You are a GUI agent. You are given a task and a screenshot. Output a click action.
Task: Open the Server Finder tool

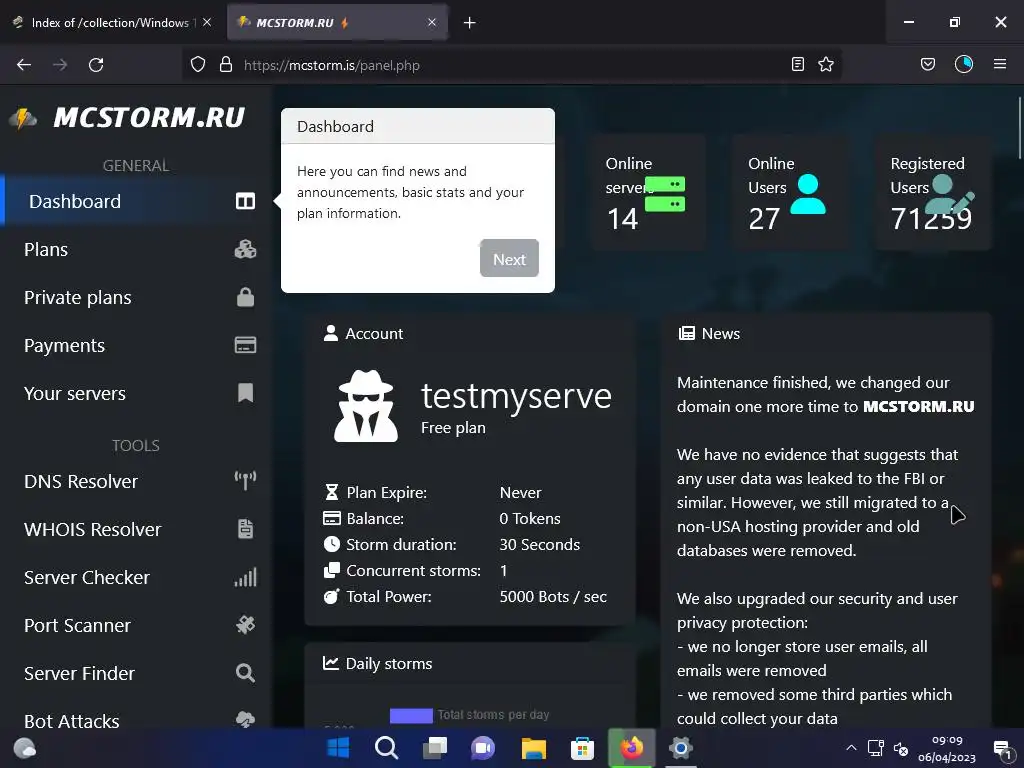tap(135, 673)
